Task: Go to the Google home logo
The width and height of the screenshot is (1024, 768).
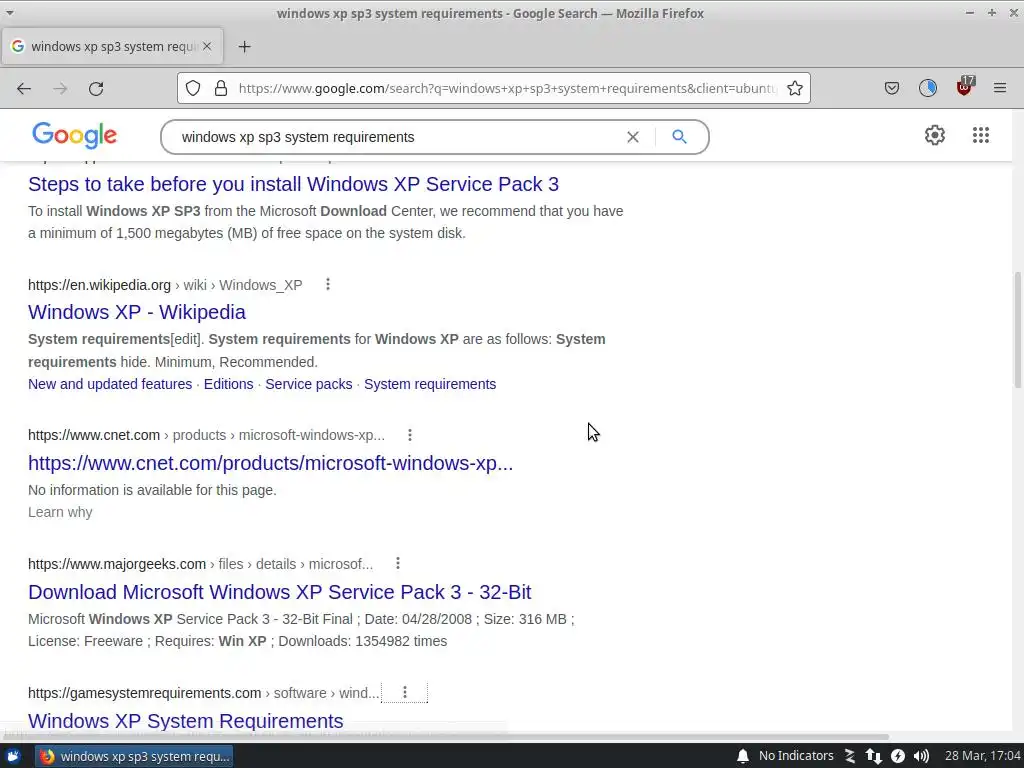Action: [74, 135]
